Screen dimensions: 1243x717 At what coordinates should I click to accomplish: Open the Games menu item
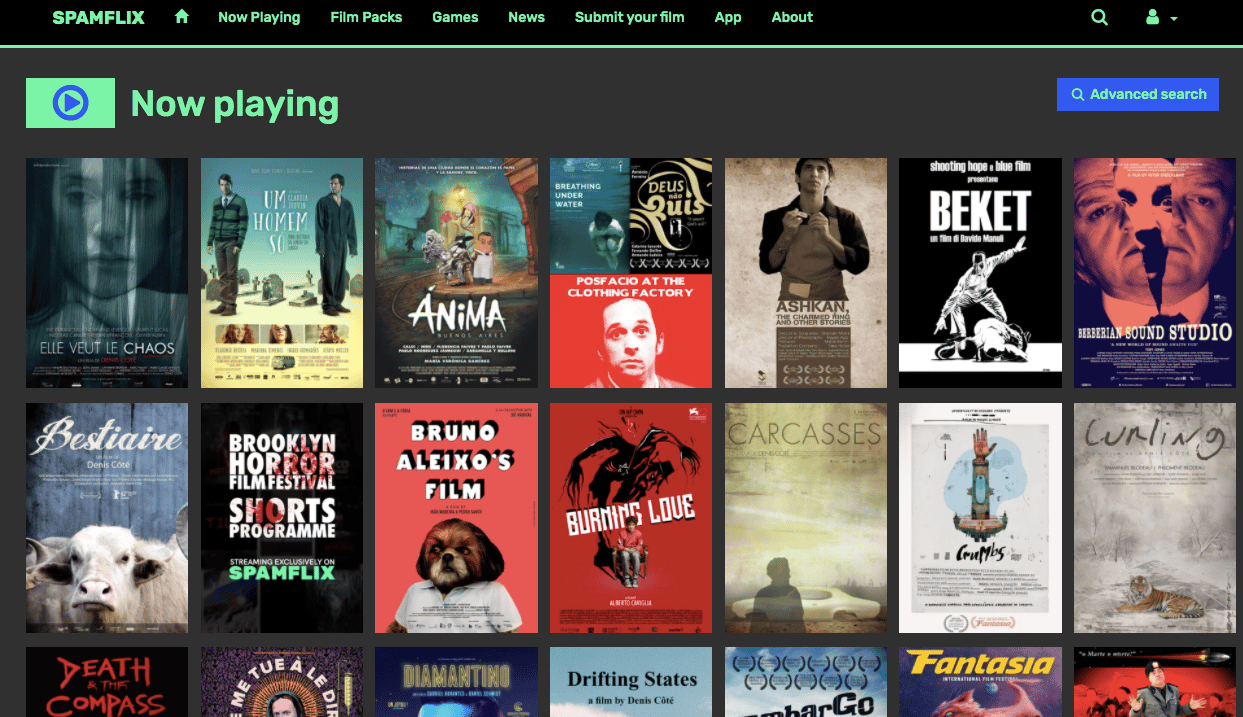click(455, 17)
